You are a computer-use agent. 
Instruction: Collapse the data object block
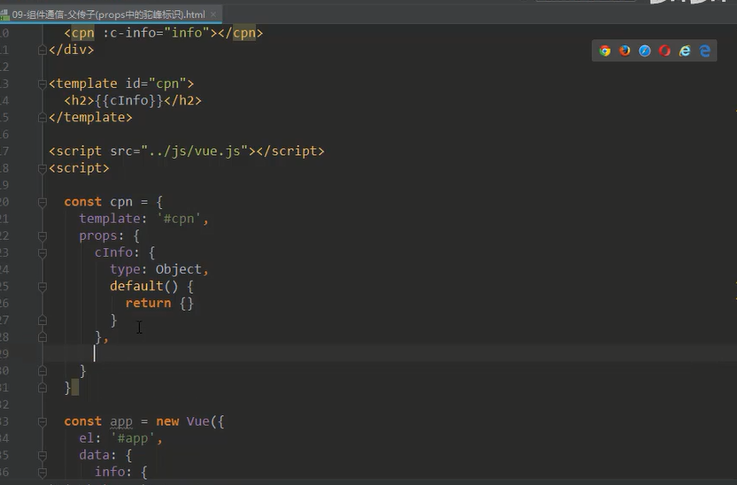point(42,455)
